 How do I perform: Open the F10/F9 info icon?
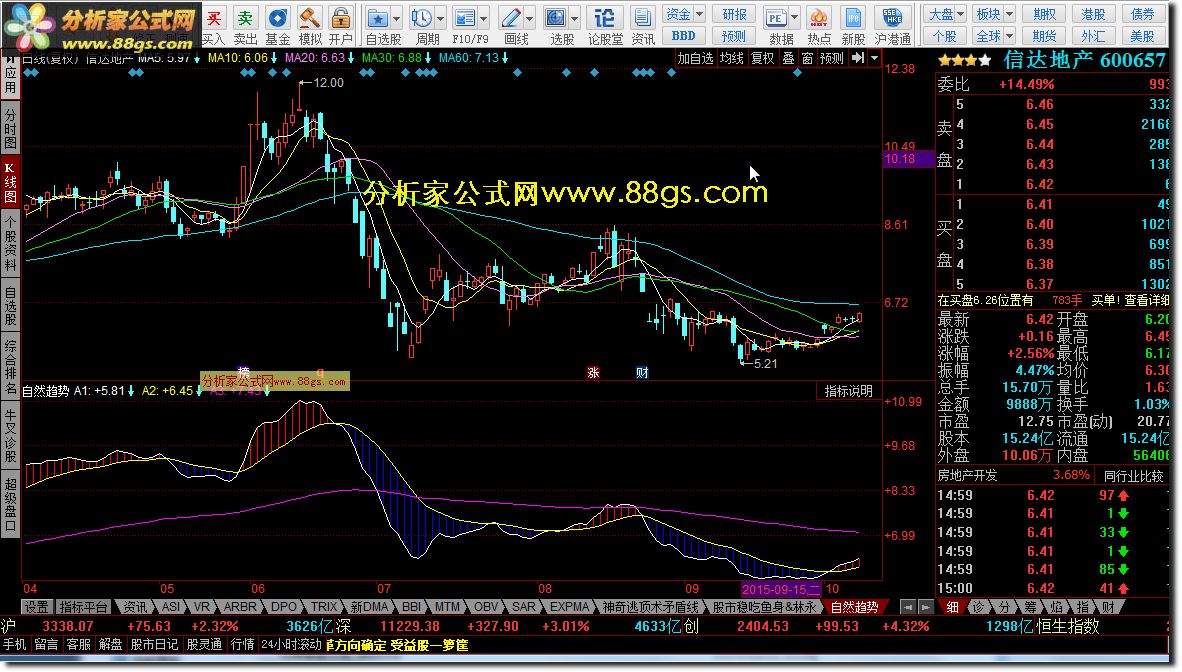click(466, 18)
